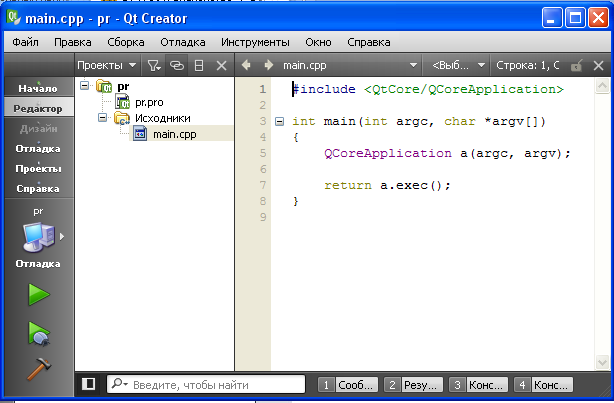Image resolution: width=614 pixels, height=403 pixels.
Task: Click the #include directive on line 1
Action: click(x=324, y=89)
